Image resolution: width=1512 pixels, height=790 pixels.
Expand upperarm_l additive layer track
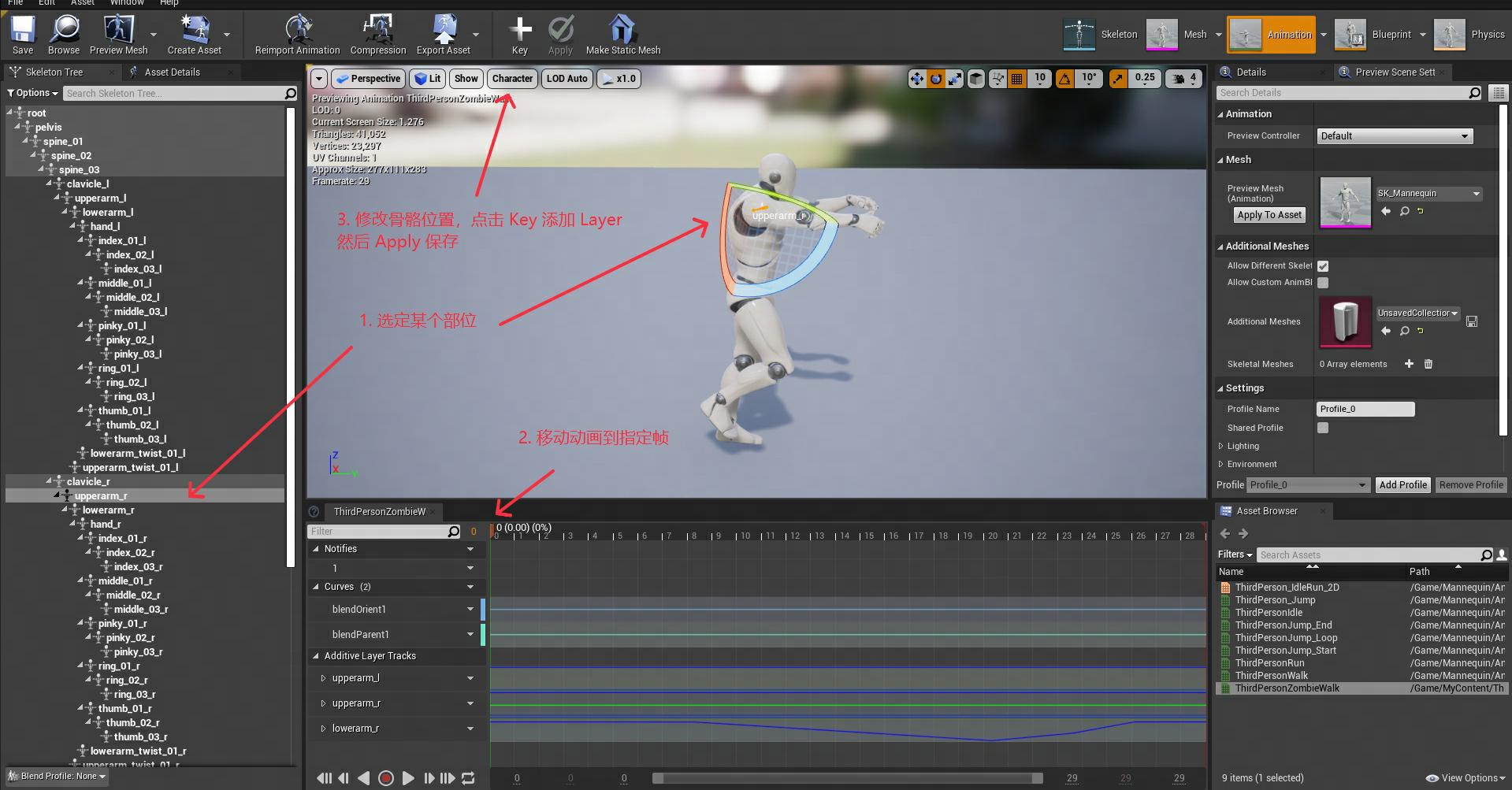click(x=323, y=678)
